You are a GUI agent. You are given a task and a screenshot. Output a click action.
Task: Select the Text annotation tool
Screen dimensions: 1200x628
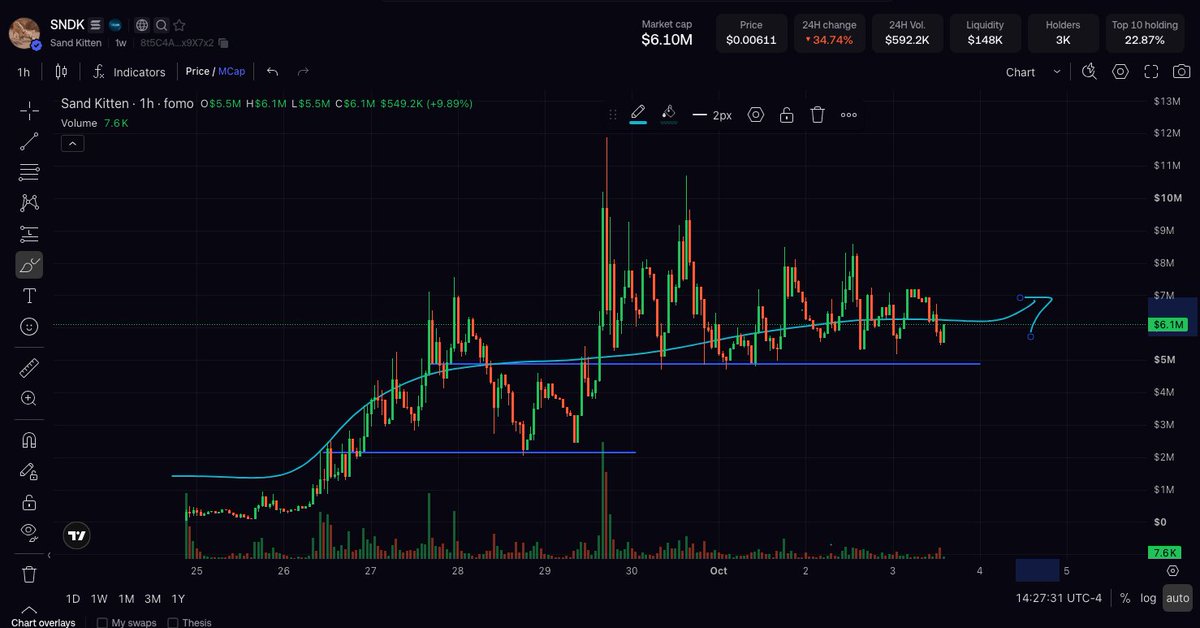click(x=30, y=295)
